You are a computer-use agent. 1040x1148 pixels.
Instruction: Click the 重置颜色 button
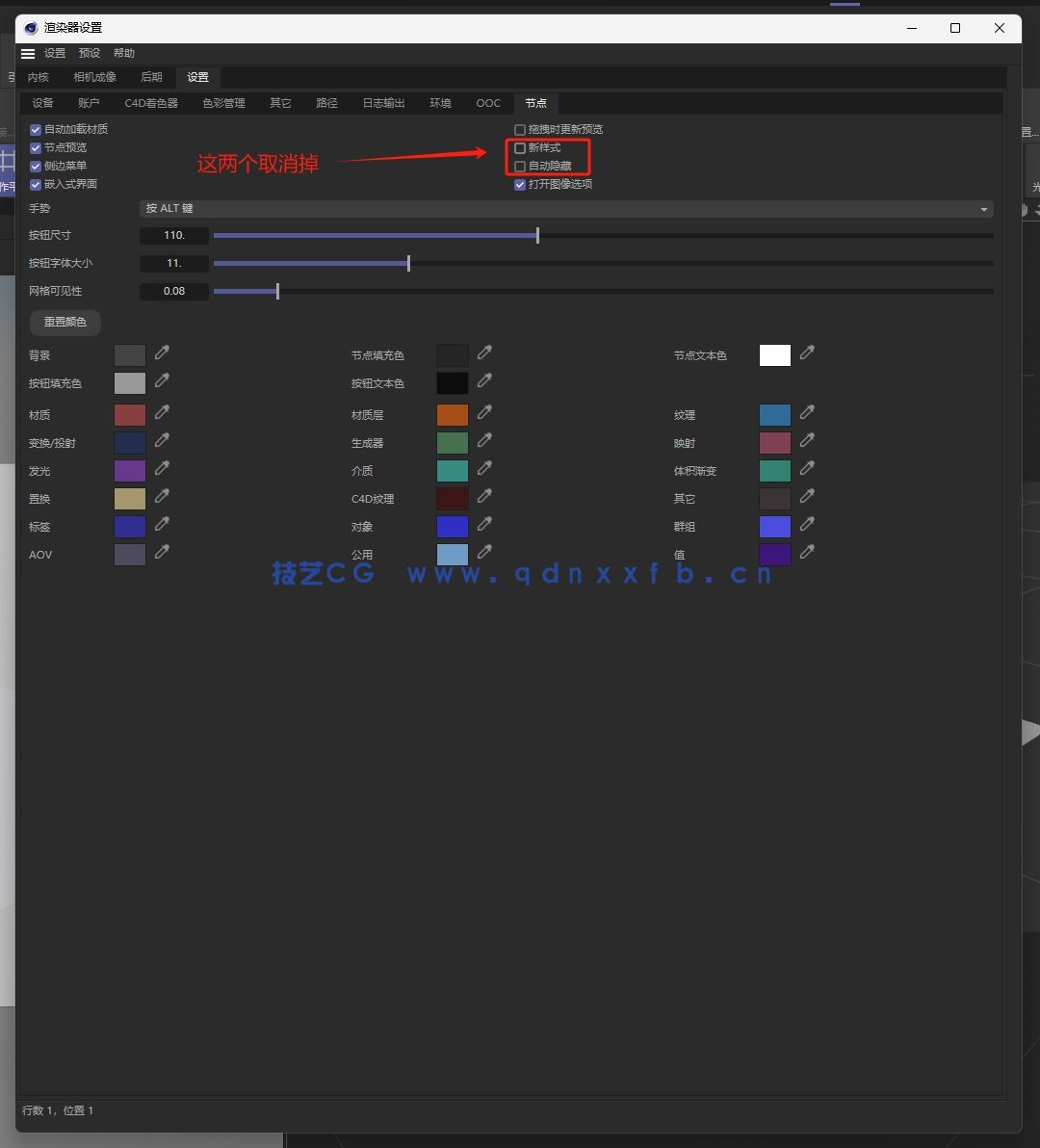(65, 323)
